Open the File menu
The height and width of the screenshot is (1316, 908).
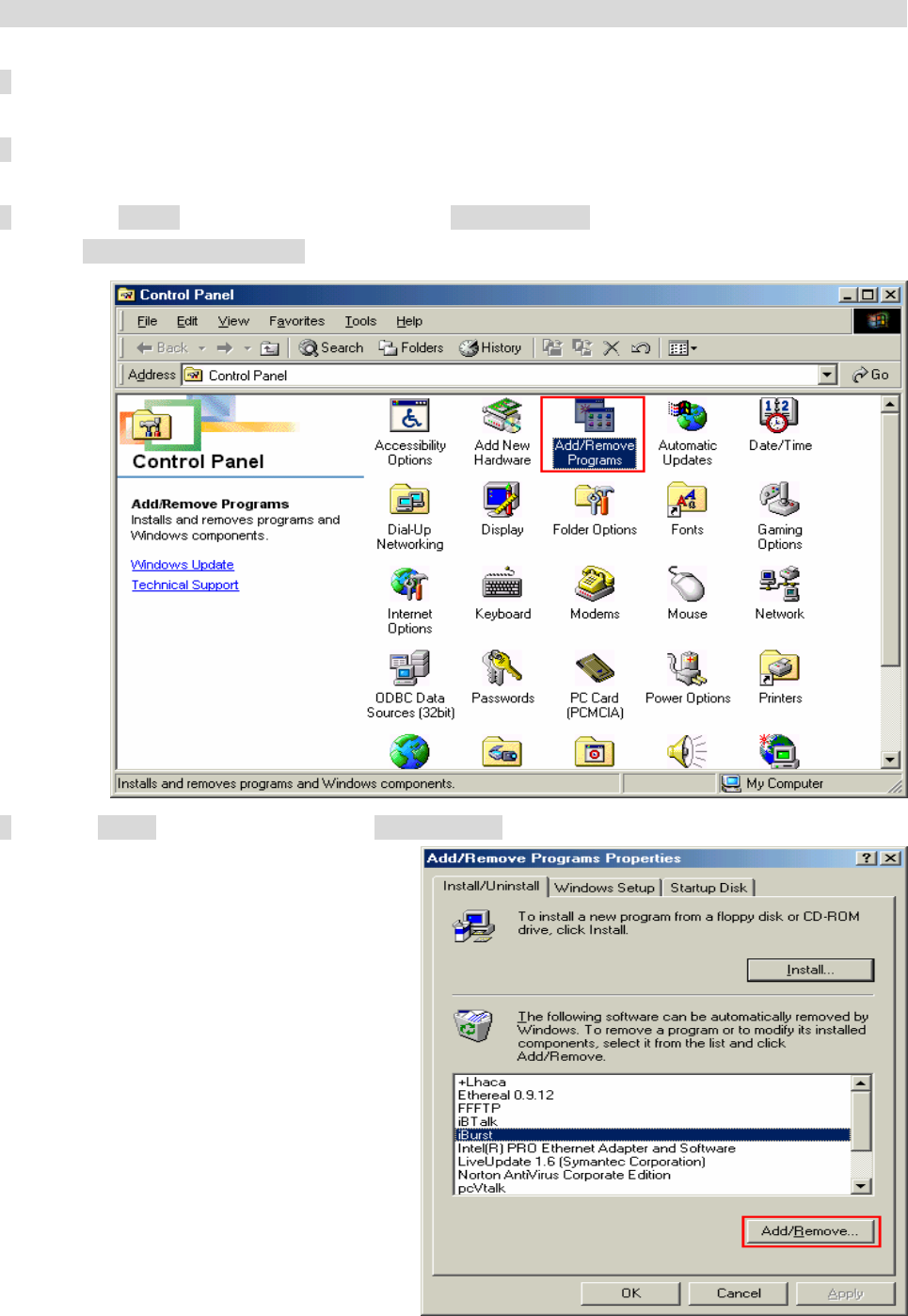click(147, 321)
